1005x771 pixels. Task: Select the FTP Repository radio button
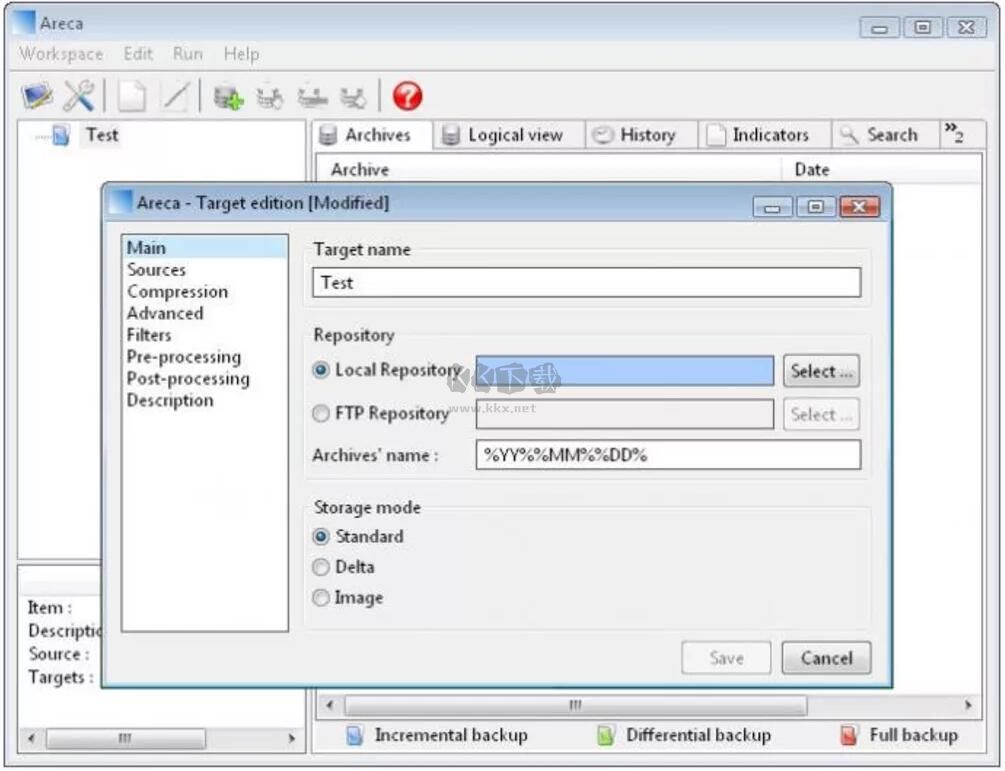pos(321,413)
